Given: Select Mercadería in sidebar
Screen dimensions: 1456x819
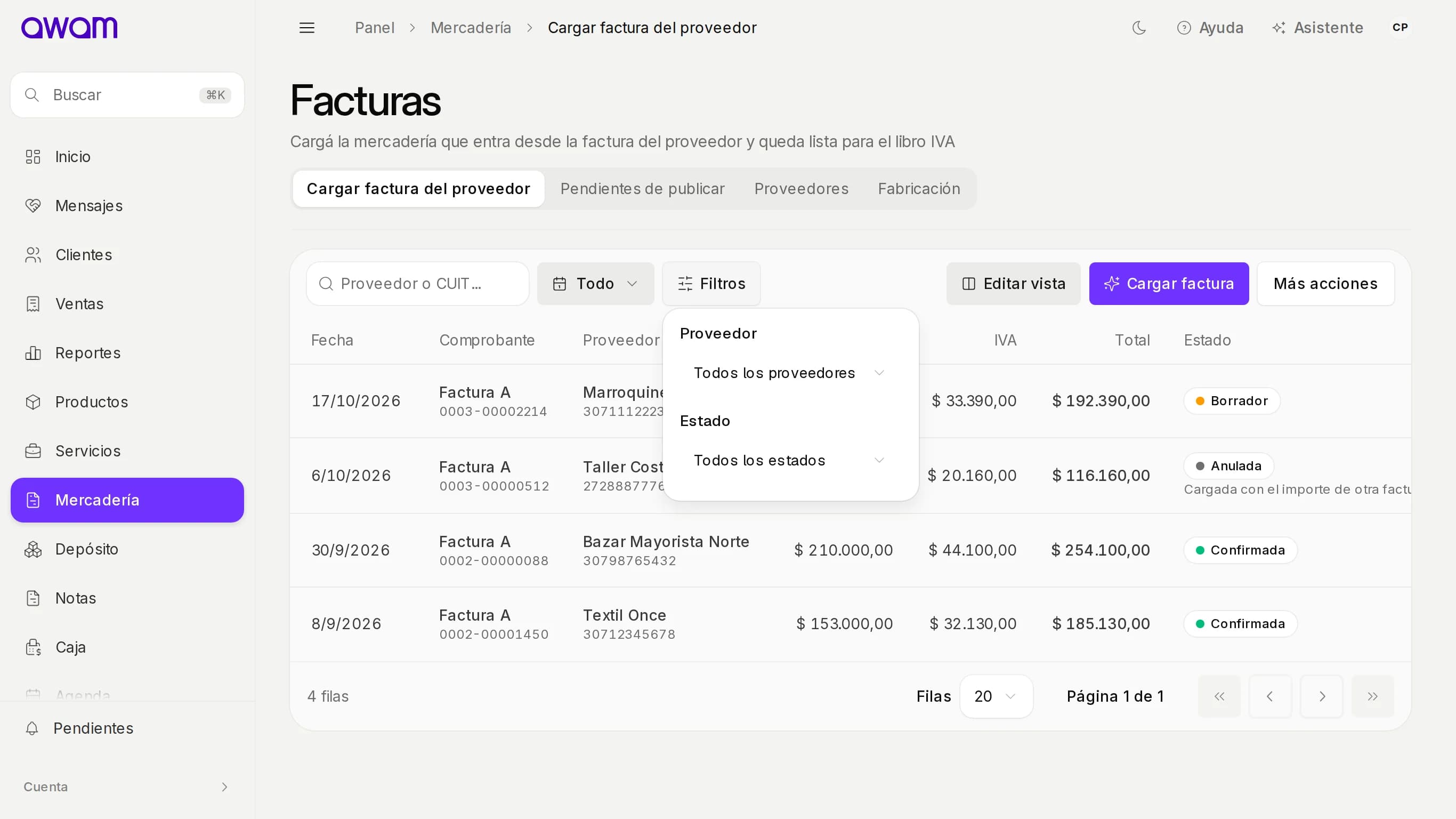Looking at the screenshot, I should 127,500.
